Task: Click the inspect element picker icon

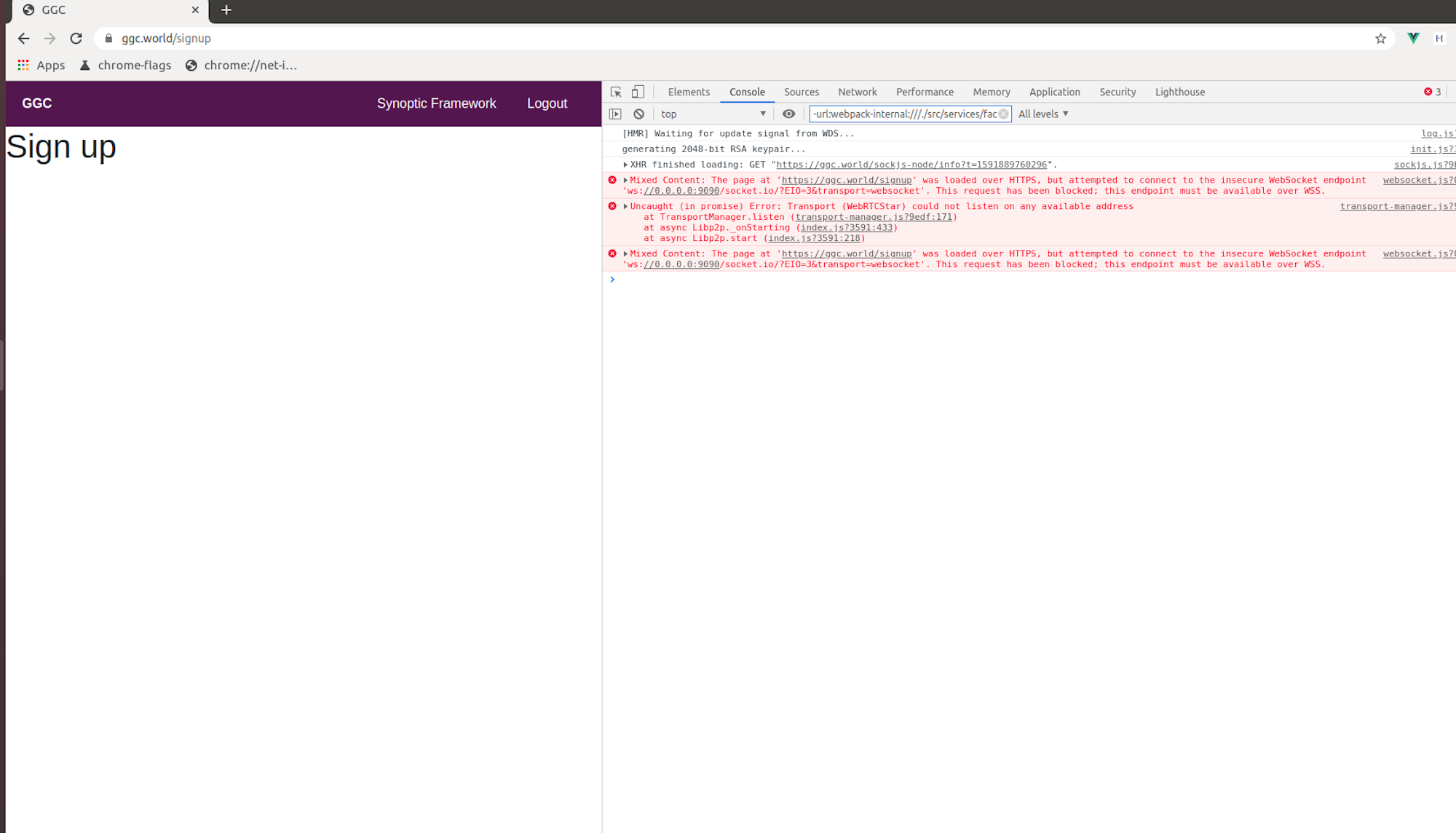Action: [616, 92]
